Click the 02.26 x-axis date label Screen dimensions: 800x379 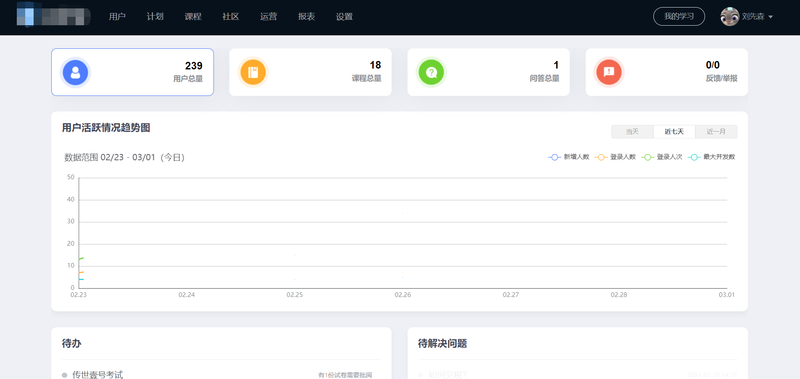tap(403, 295)
